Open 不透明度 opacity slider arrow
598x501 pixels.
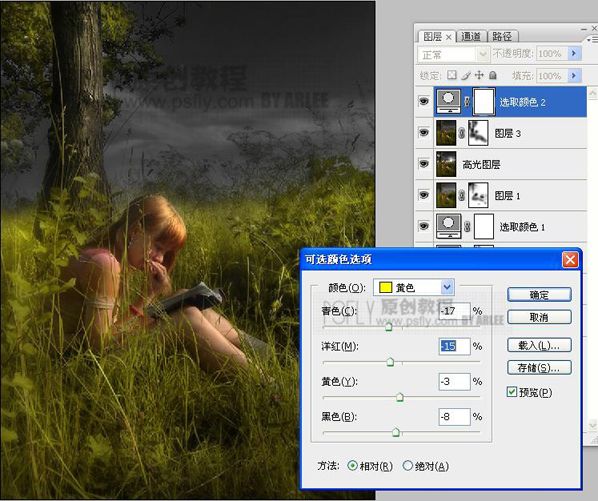(574, 53)
